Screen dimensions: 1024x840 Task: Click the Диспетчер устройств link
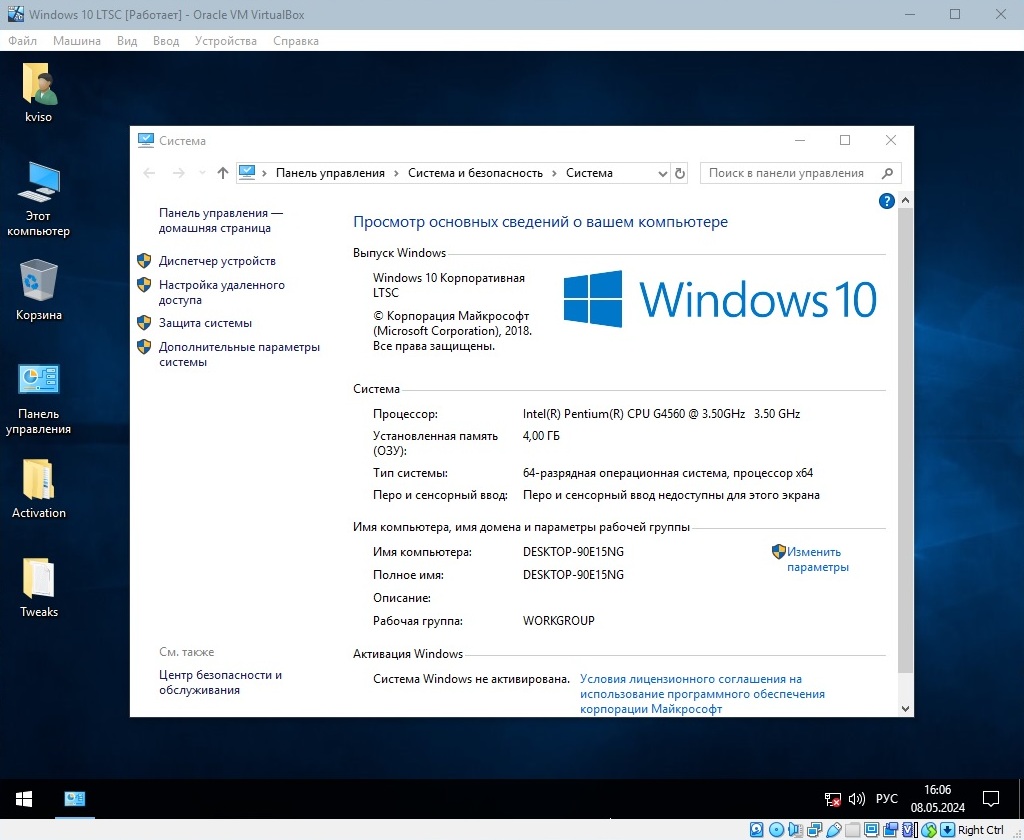[x=217, y=261]
